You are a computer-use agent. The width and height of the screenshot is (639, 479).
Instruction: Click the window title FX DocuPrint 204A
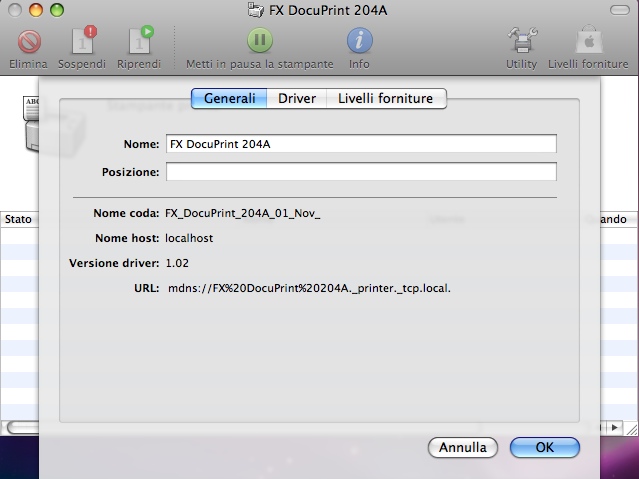click(x=328, y=10)
